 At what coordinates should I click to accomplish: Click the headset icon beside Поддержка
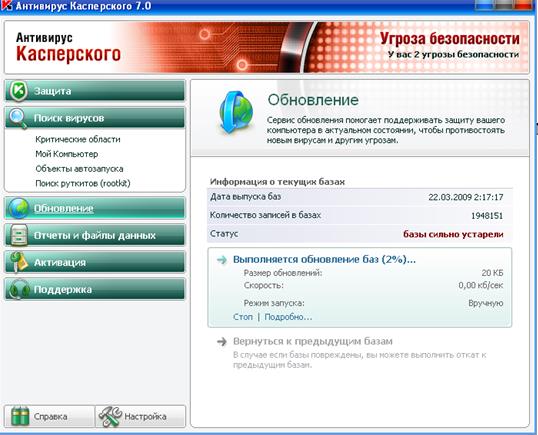point(19,289)
